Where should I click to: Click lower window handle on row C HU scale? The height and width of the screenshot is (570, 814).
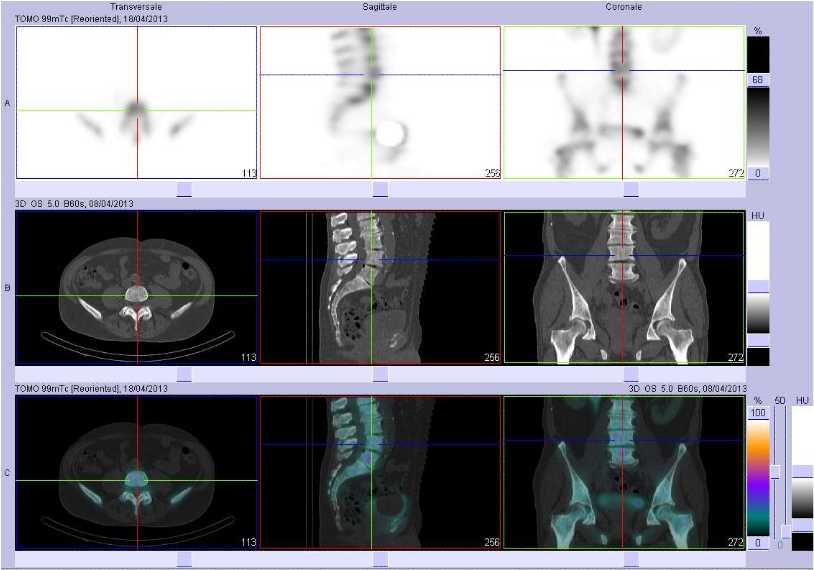[803, 525]
